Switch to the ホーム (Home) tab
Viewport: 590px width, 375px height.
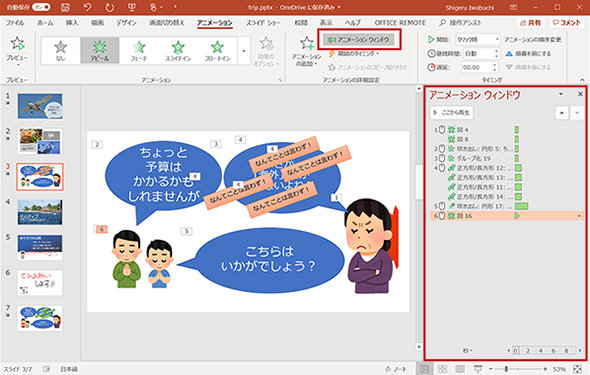click(45, 23)
